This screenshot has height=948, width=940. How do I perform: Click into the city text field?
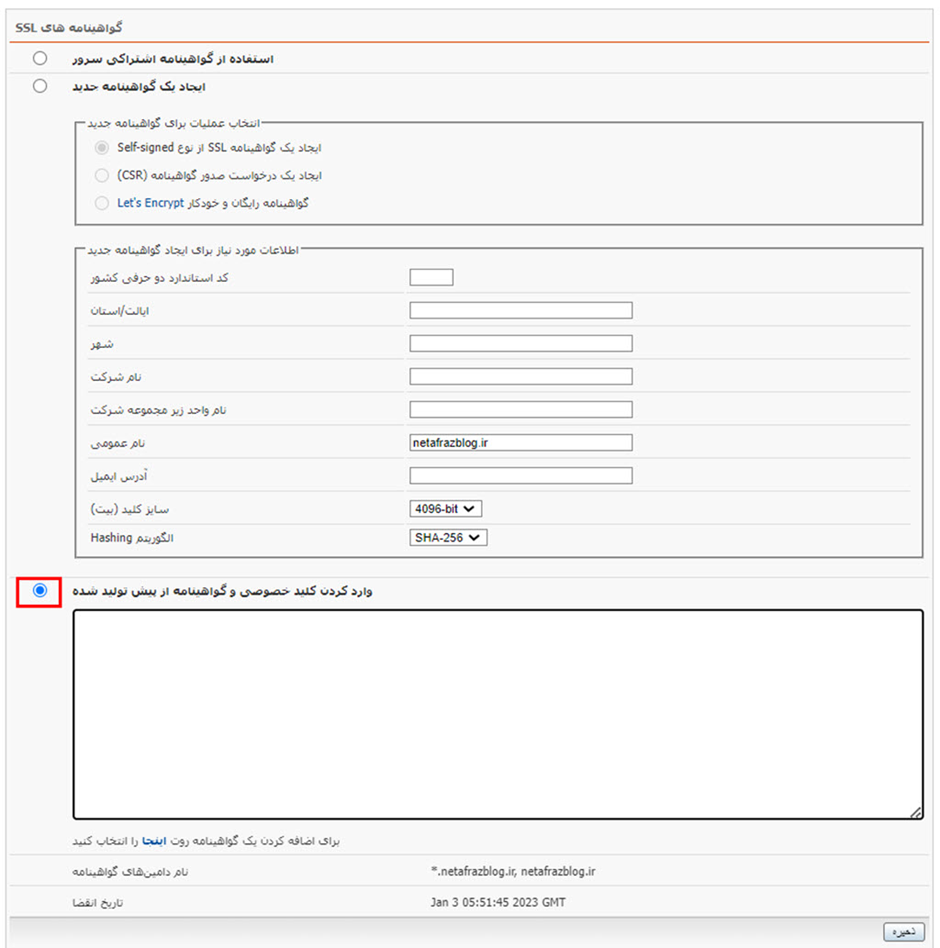coord(521,343)
